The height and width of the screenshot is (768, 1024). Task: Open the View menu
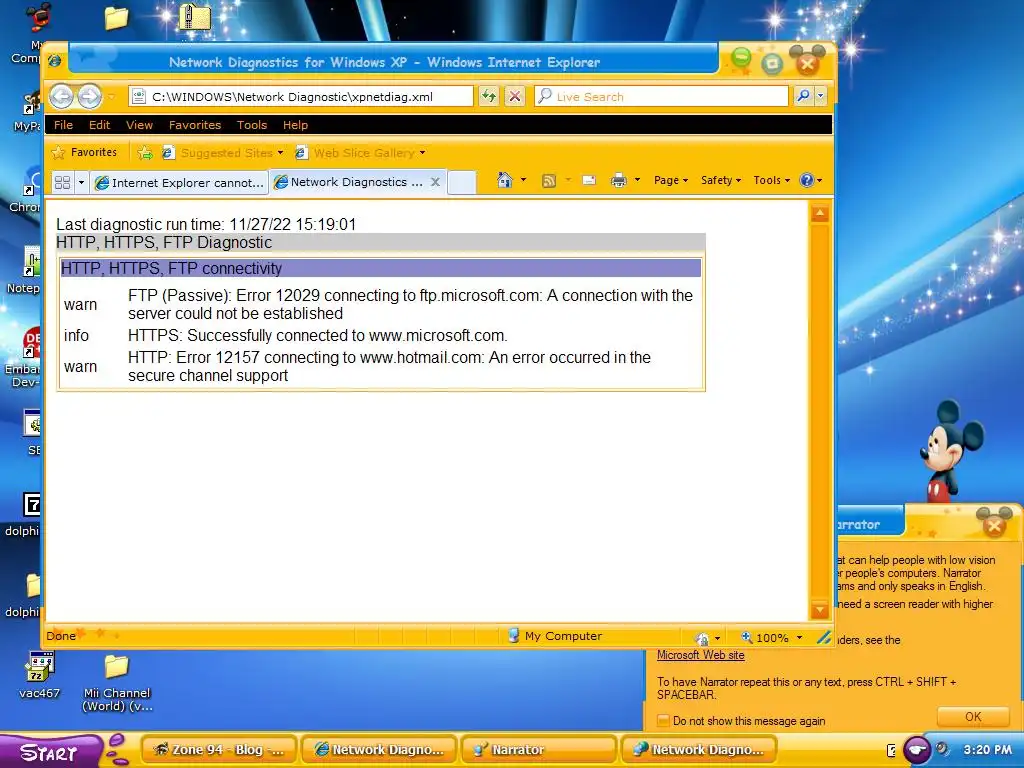[x=139, y=125]
